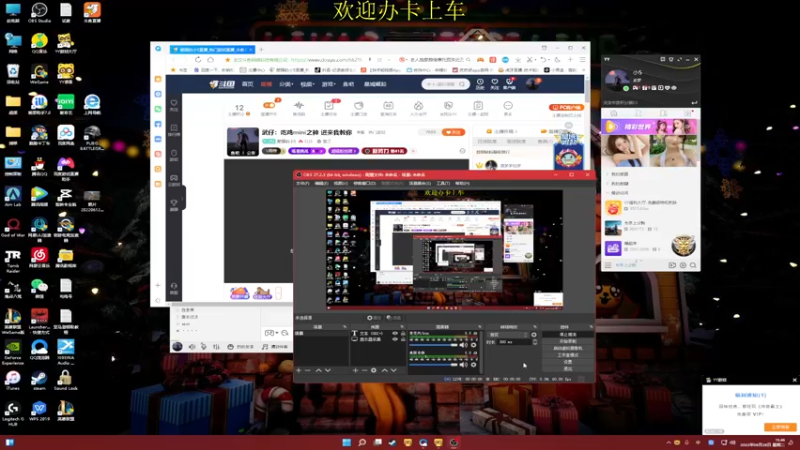Click the Windows Start button on taskbar

pyautogui.click(x=346, y=442)
